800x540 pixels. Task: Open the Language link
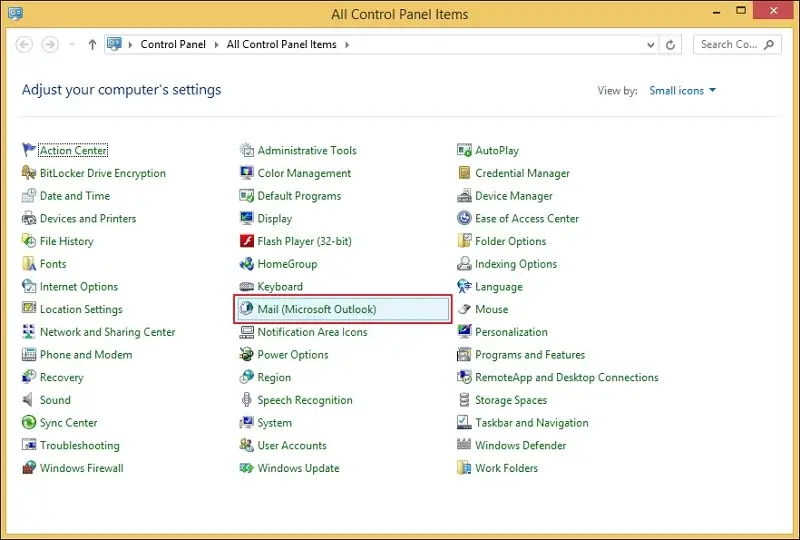498,287
